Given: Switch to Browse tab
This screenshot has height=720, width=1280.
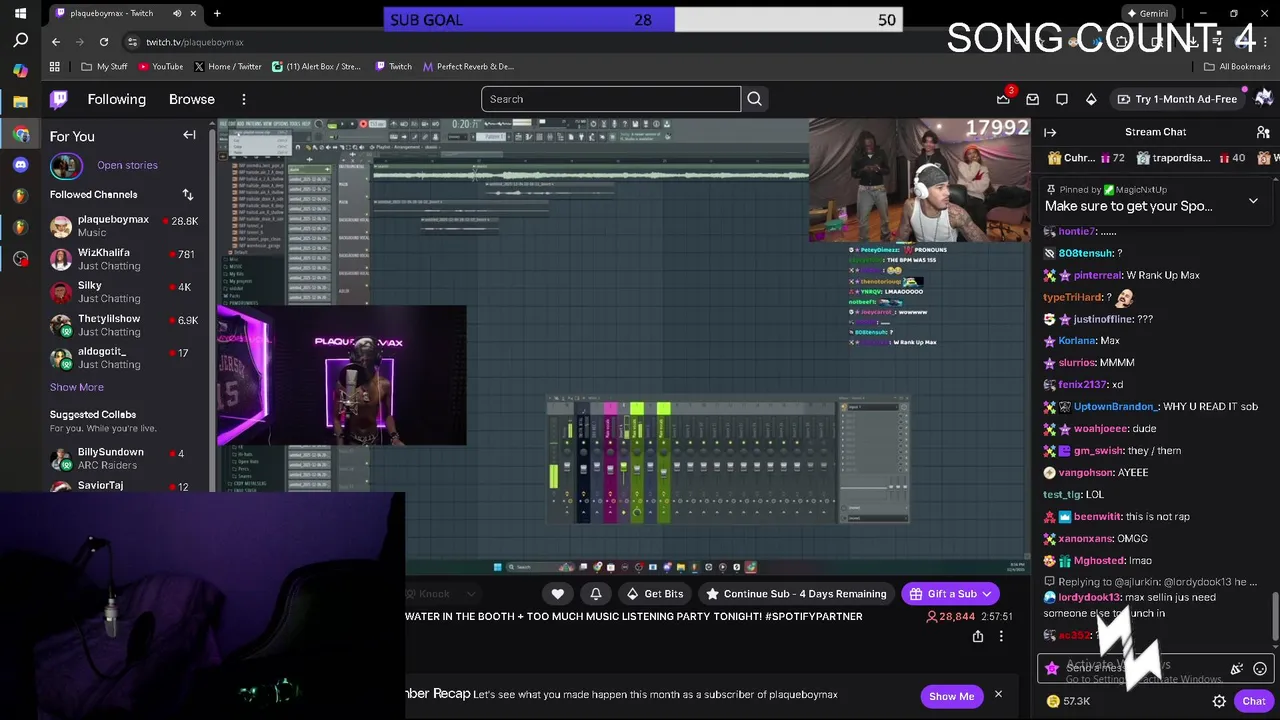Looking at the screenshot, I should (x=192, y=99).
